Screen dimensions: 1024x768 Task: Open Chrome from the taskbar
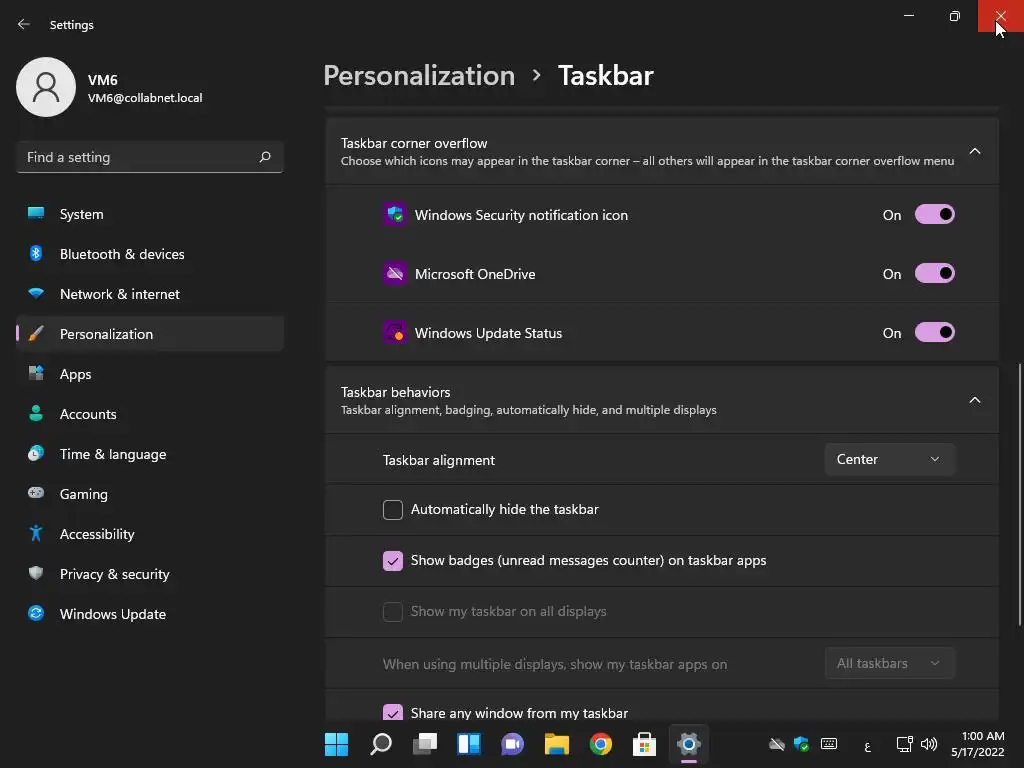[600, 744]
